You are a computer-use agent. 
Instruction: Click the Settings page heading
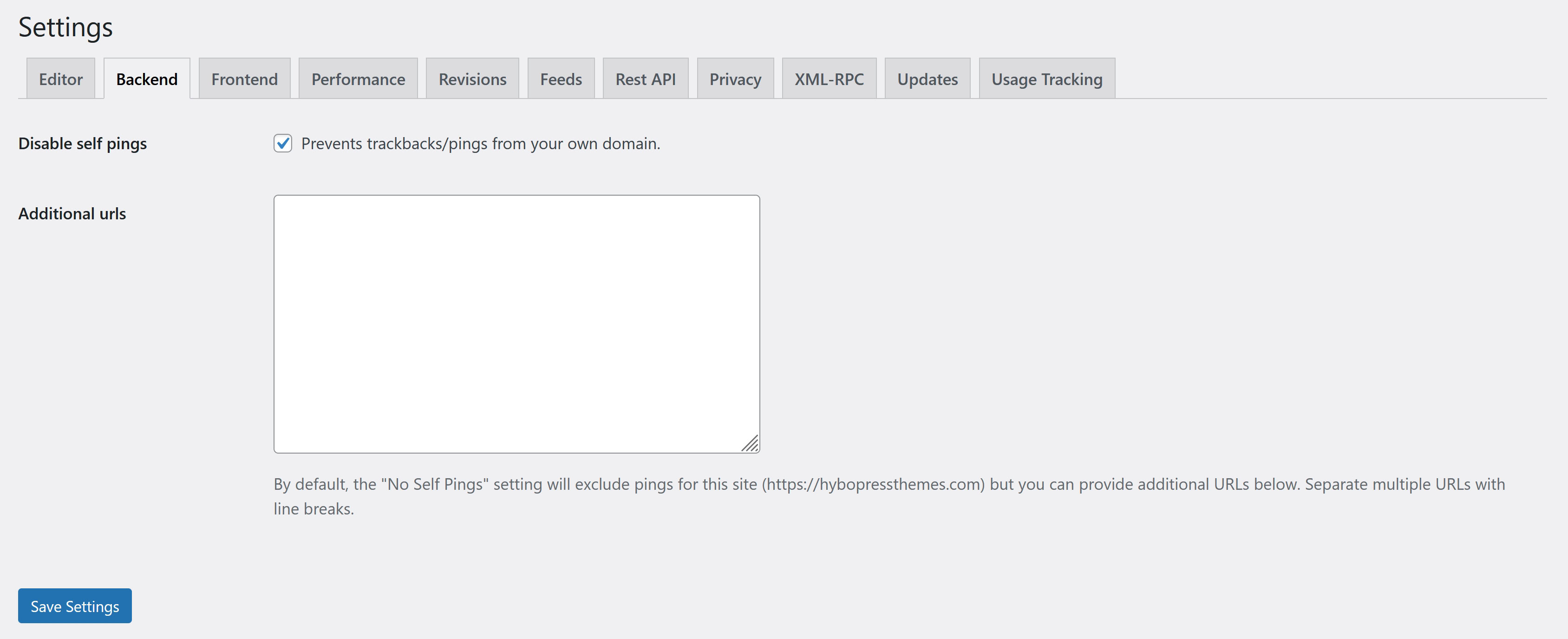point(65,28)
